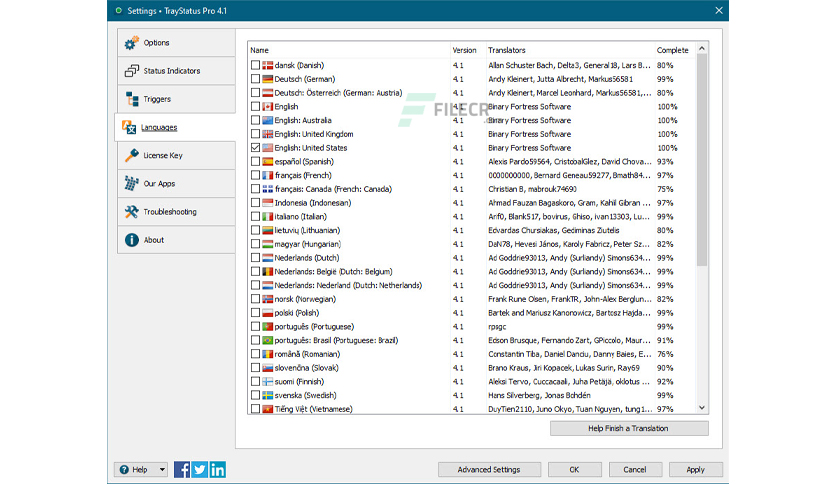
Task: Click the Our Apps grid icon
Action: pyautogui.click(x=132, y=183)
